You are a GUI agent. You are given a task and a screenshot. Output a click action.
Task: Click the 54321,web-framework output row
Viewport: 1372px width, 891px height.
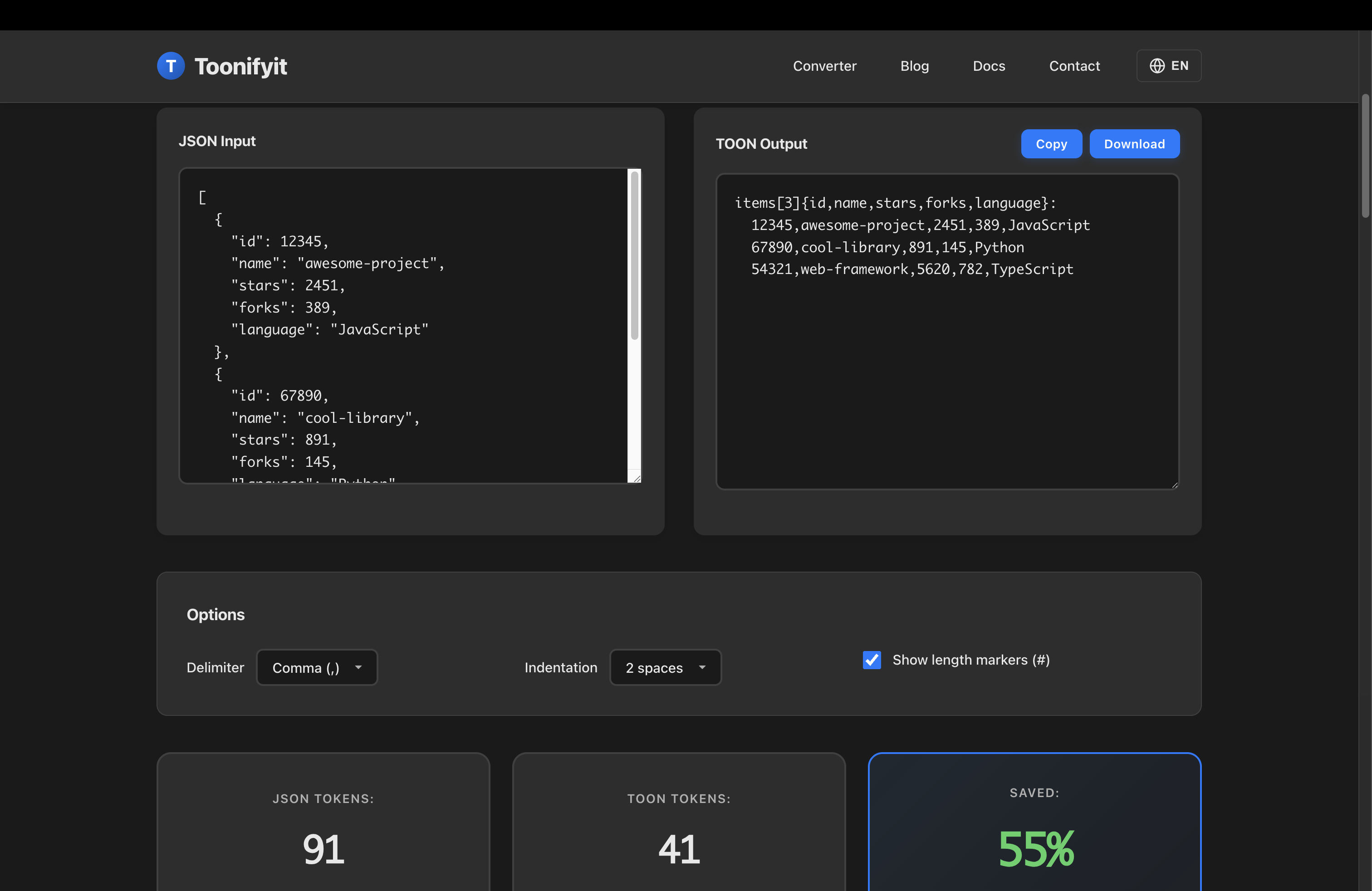[912, 269]
